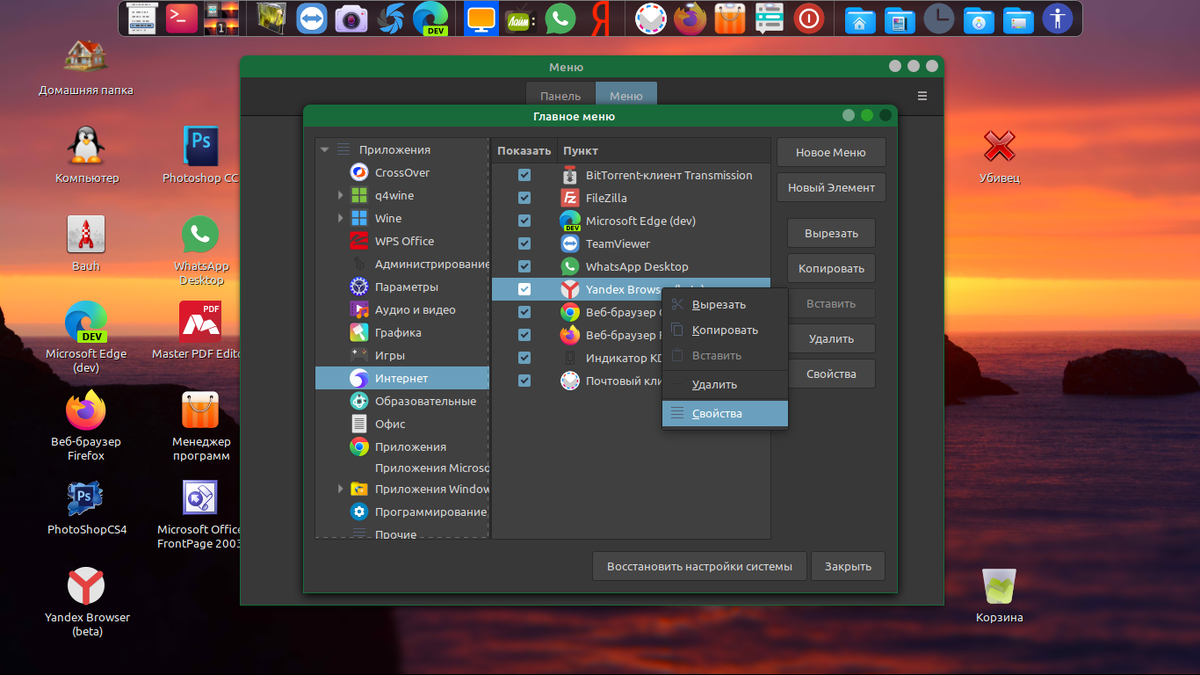Select the Yandex Browser (beta) desktop icon
Image resolution: width=1200 pixels, height=675 pixels.
coord(87,602)
